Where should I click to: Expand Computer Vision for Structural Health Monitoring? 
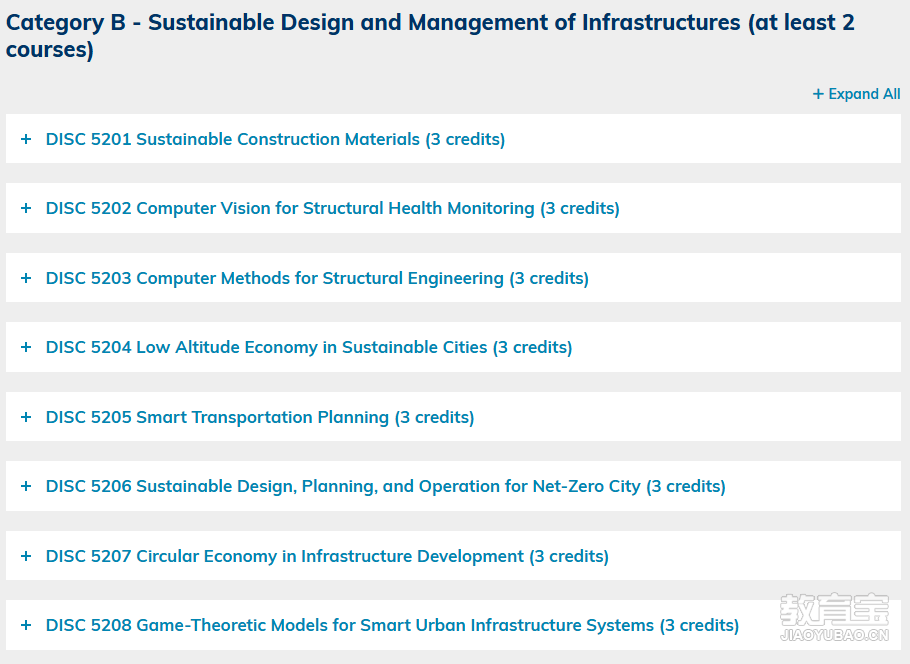333,208
